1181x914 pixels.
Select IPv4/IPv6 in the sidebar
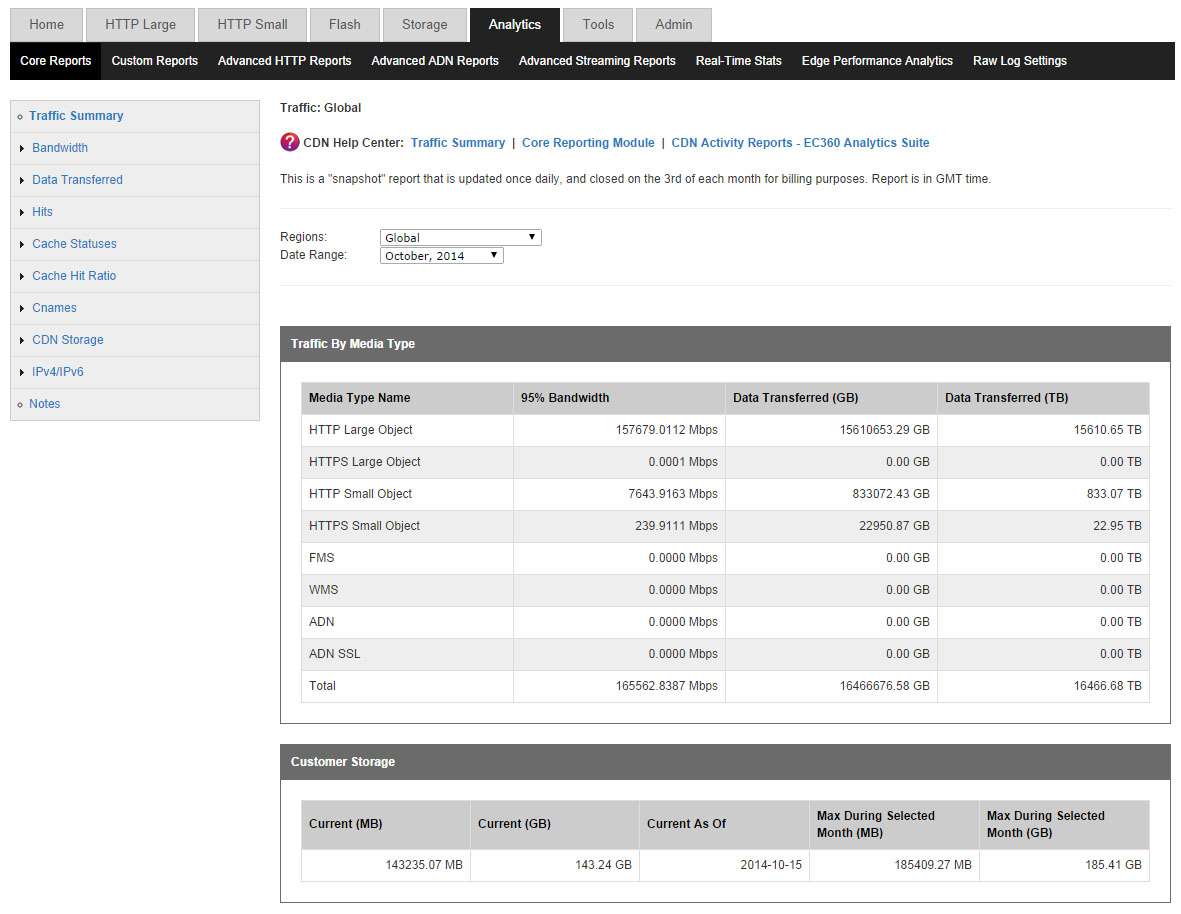58,372
